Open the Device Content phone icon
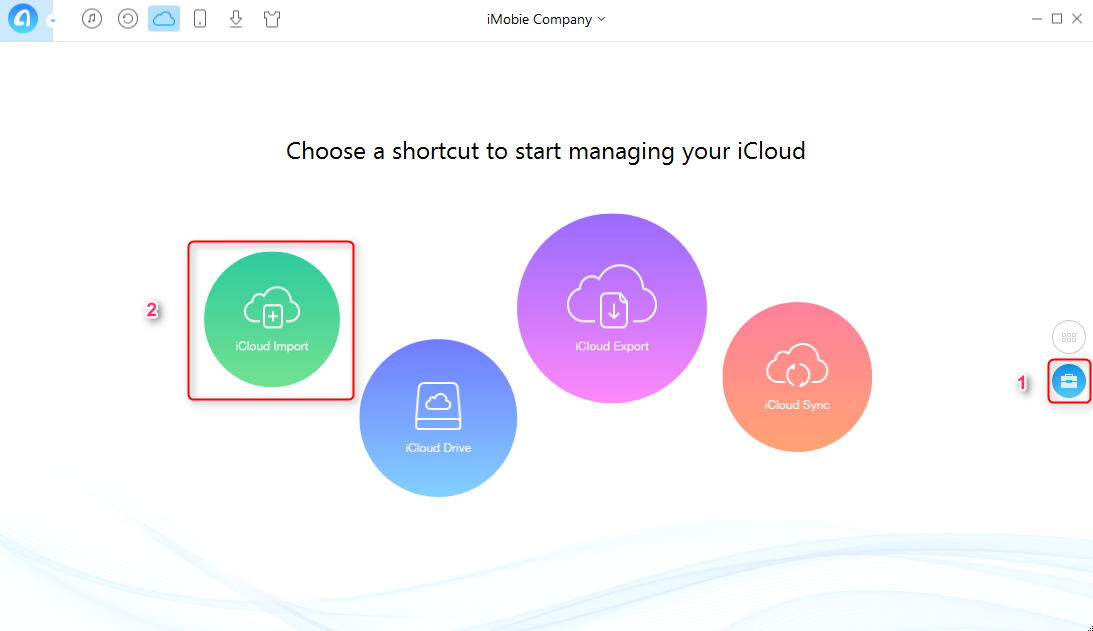The height and width of the screenshot is (631, 1093). (200, 19)
